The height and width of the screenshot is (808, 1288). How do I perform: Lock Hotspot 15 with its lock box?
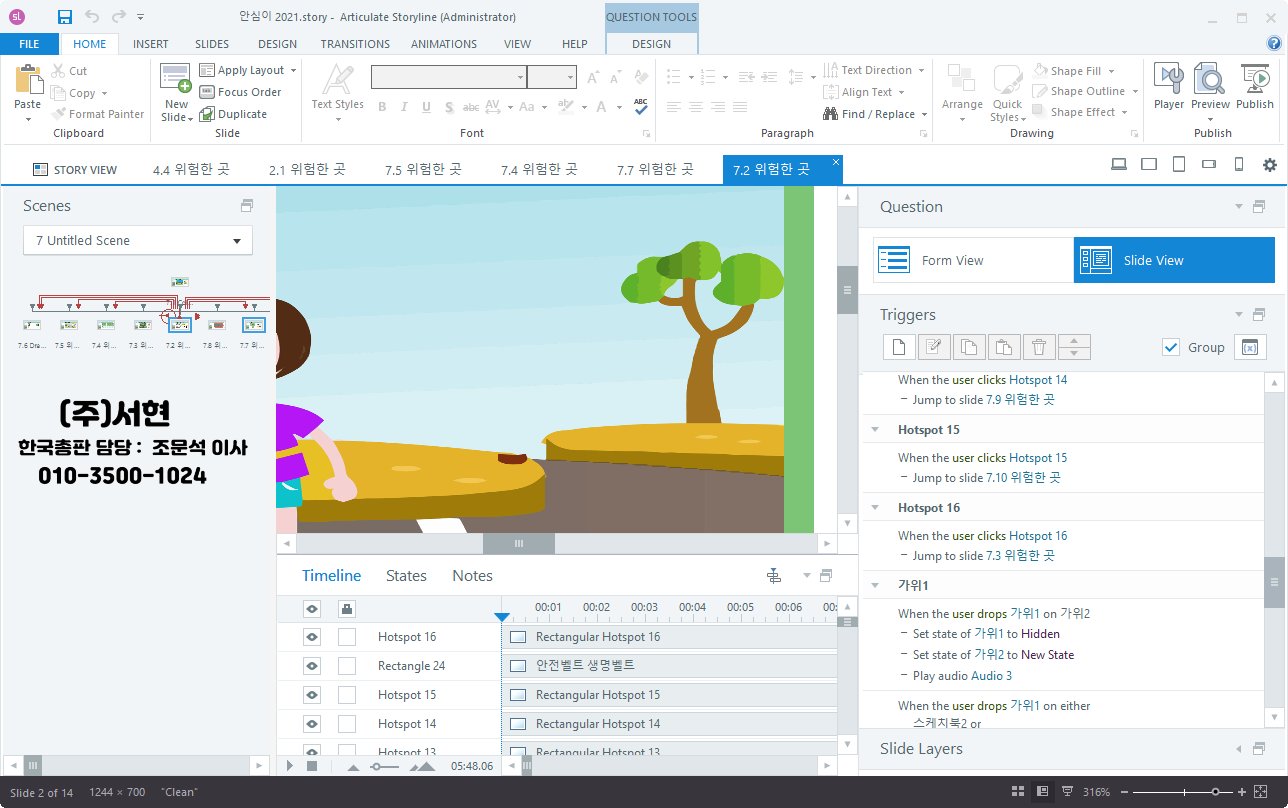(347, 695)
